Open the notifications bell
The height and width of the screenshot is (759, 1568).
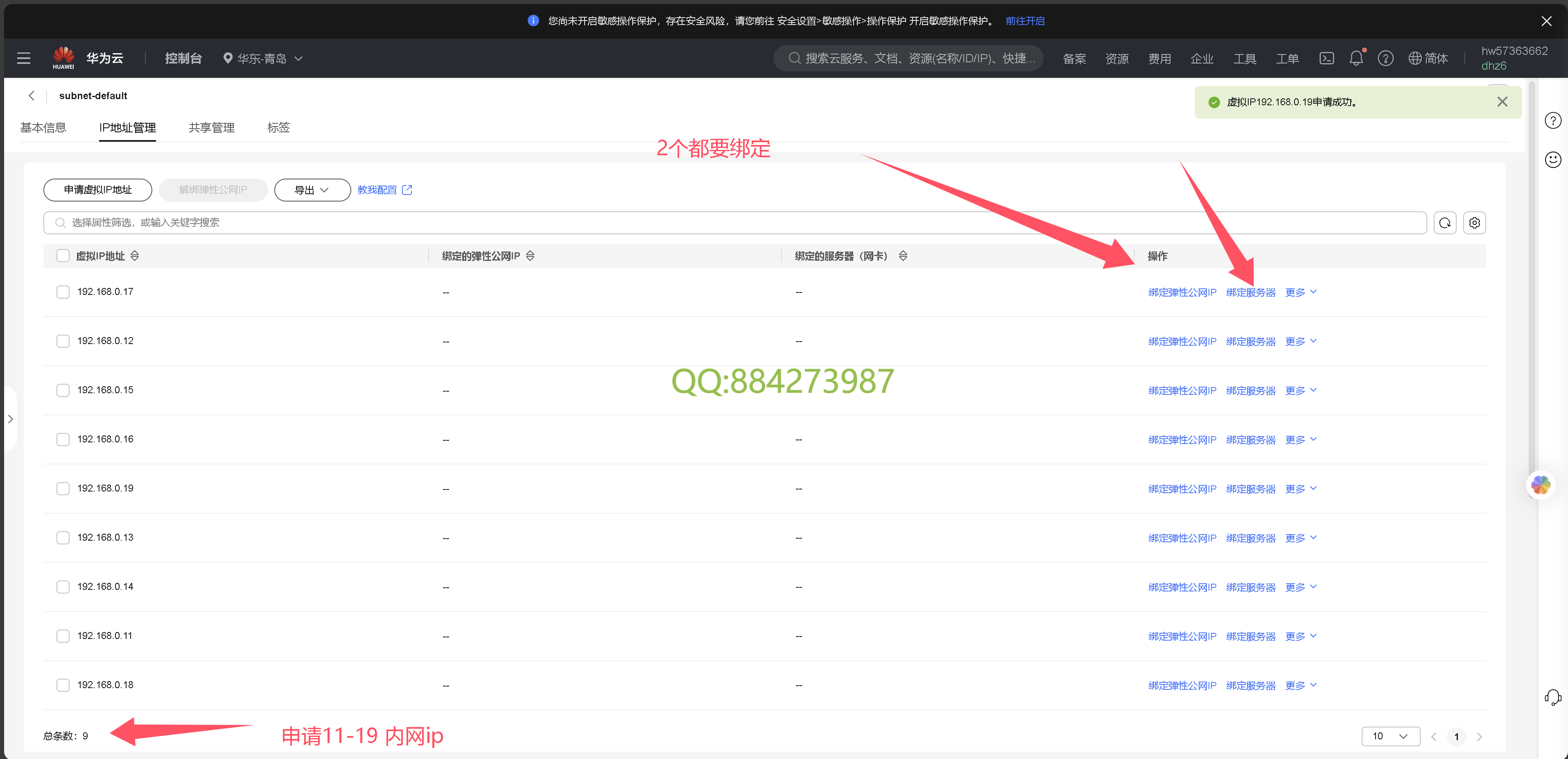pos(1356,59)
